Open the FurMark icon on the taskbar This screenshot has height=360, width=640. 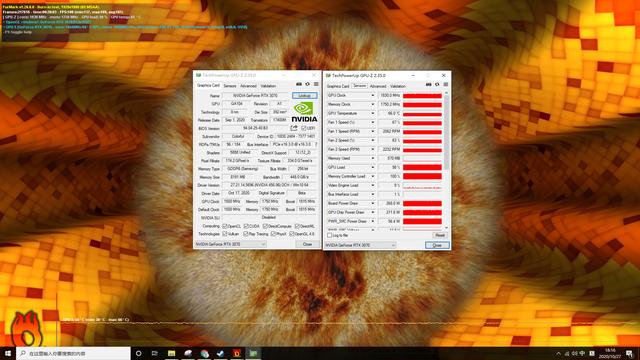point(237,353)
